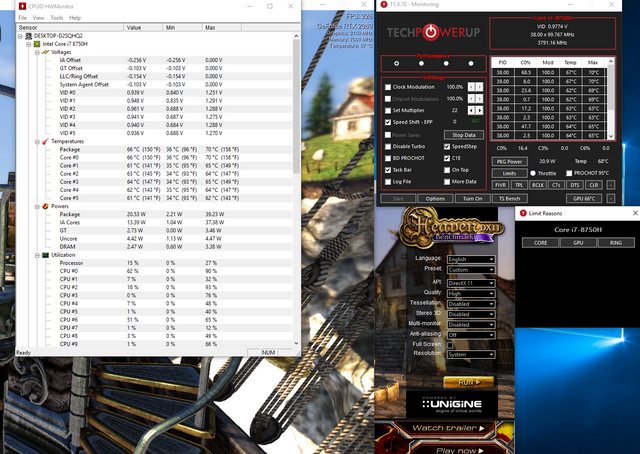Uncheck the Task Bar option
The image size is (640, 454).
388,170
